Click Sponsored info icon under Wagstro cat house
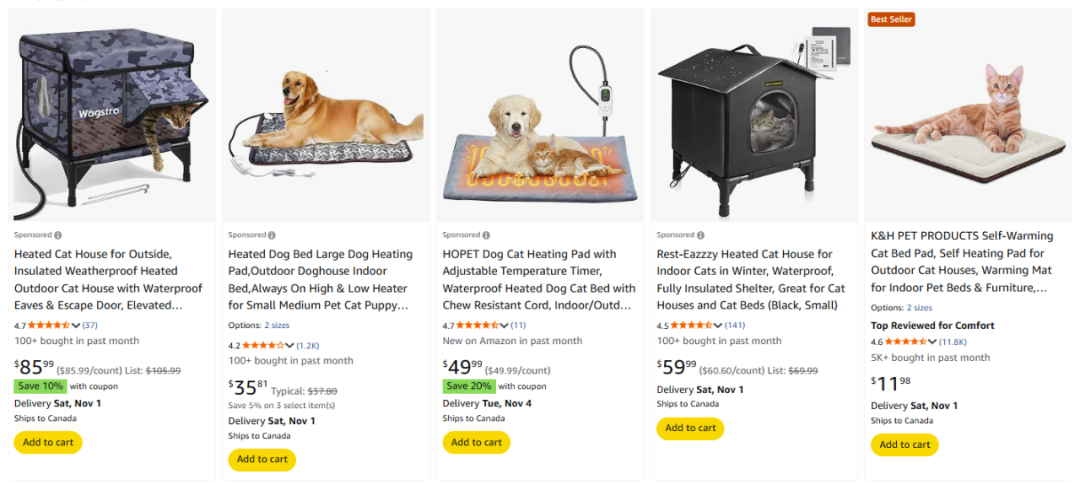 point(58,235)
